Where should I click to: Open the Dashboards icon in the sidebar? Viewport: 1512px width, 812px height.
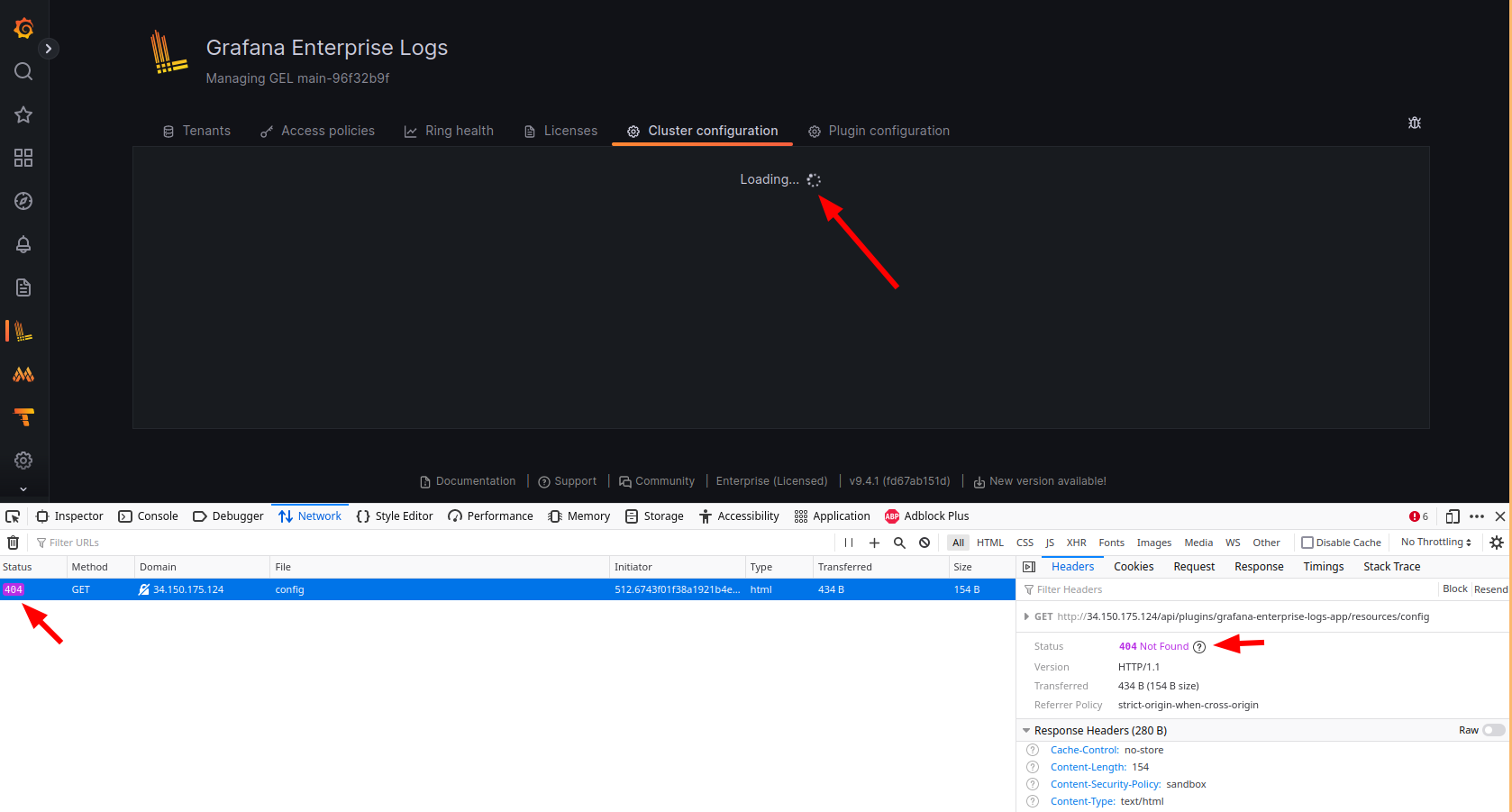point(23,158)
